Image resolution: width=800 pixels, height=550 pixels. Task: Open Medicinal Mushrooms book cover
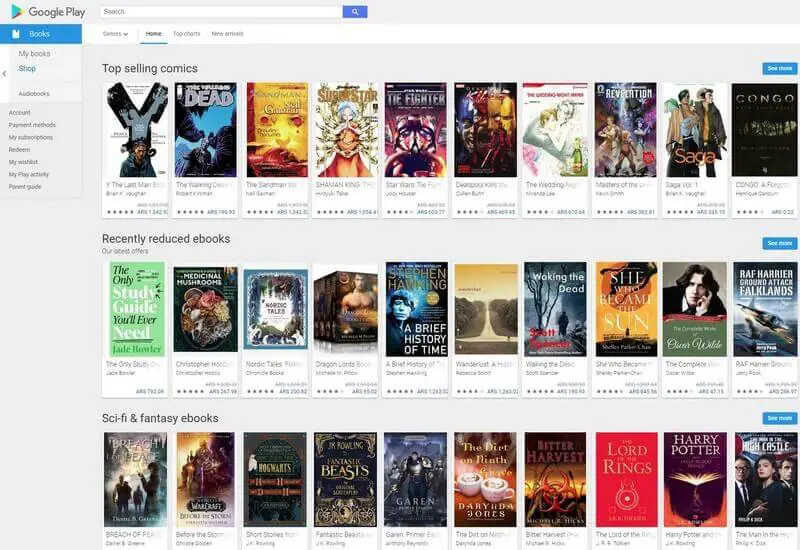pos(205,309)
